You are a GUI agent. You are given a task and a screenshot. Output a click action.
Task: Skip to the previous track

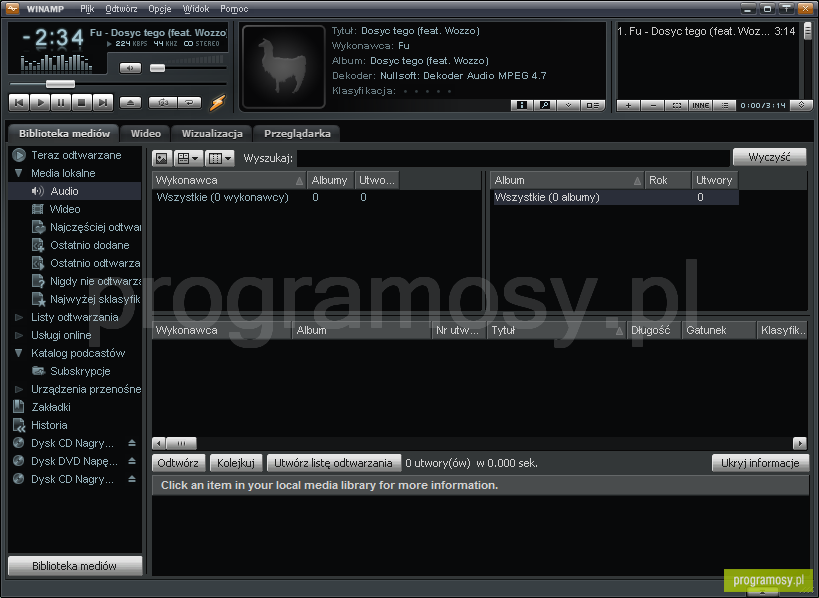[19, 102]
